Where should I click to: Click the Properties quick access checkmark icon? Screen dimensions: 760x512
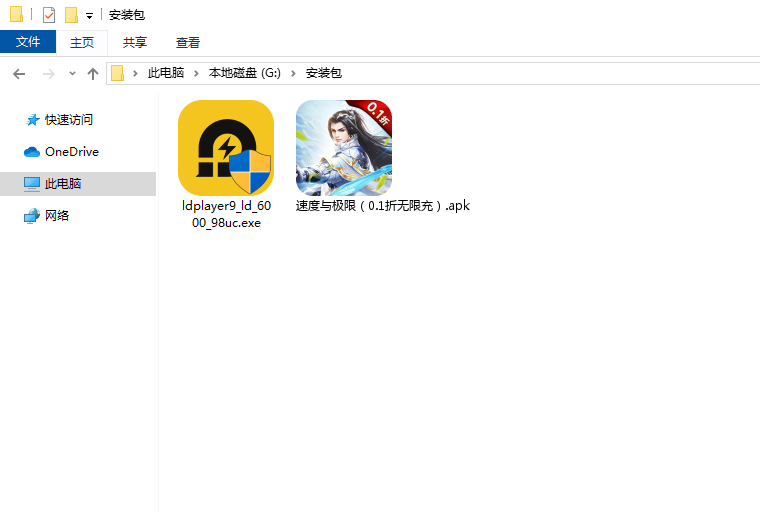48,15
